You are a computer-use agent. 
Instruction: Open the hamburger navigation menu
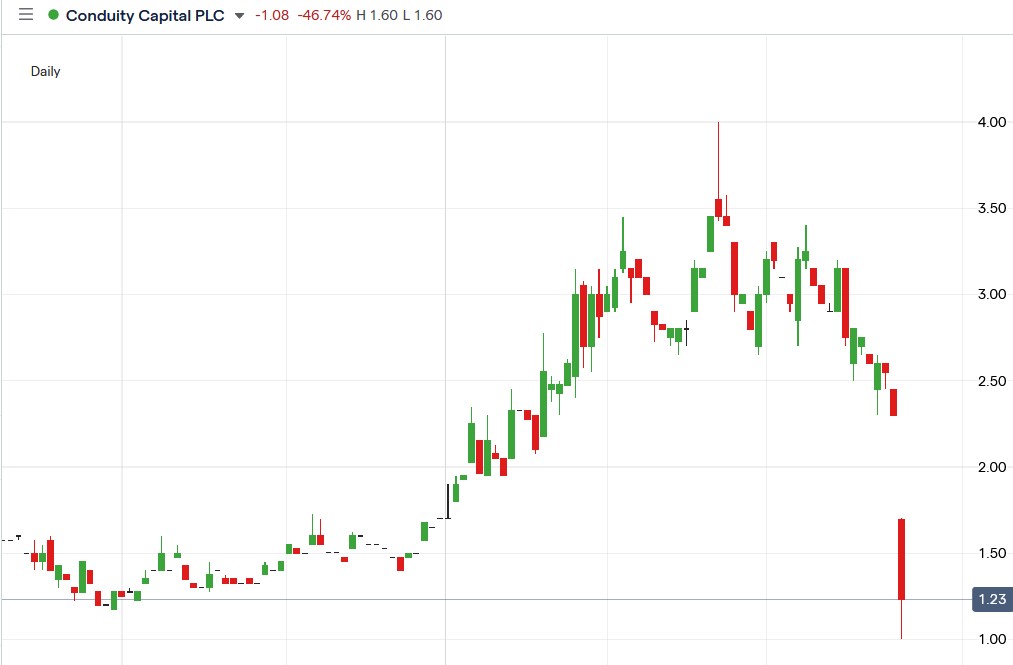[25, 15]
